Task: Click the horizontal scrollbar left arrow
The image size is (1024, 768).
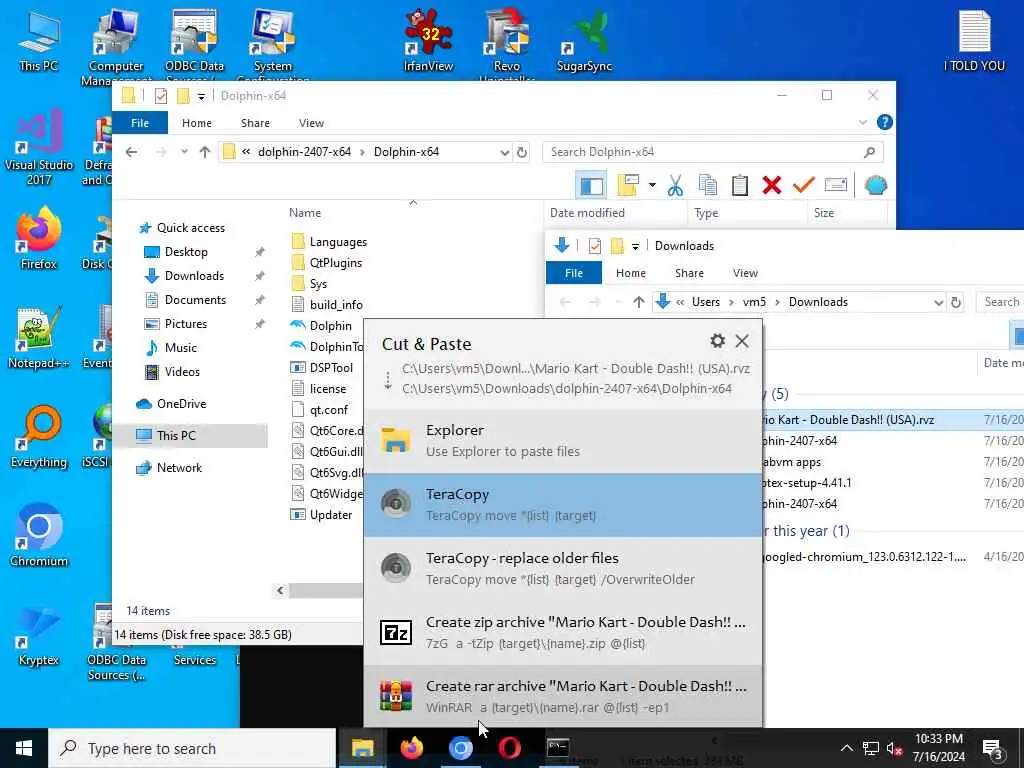Action: [280, 590]
